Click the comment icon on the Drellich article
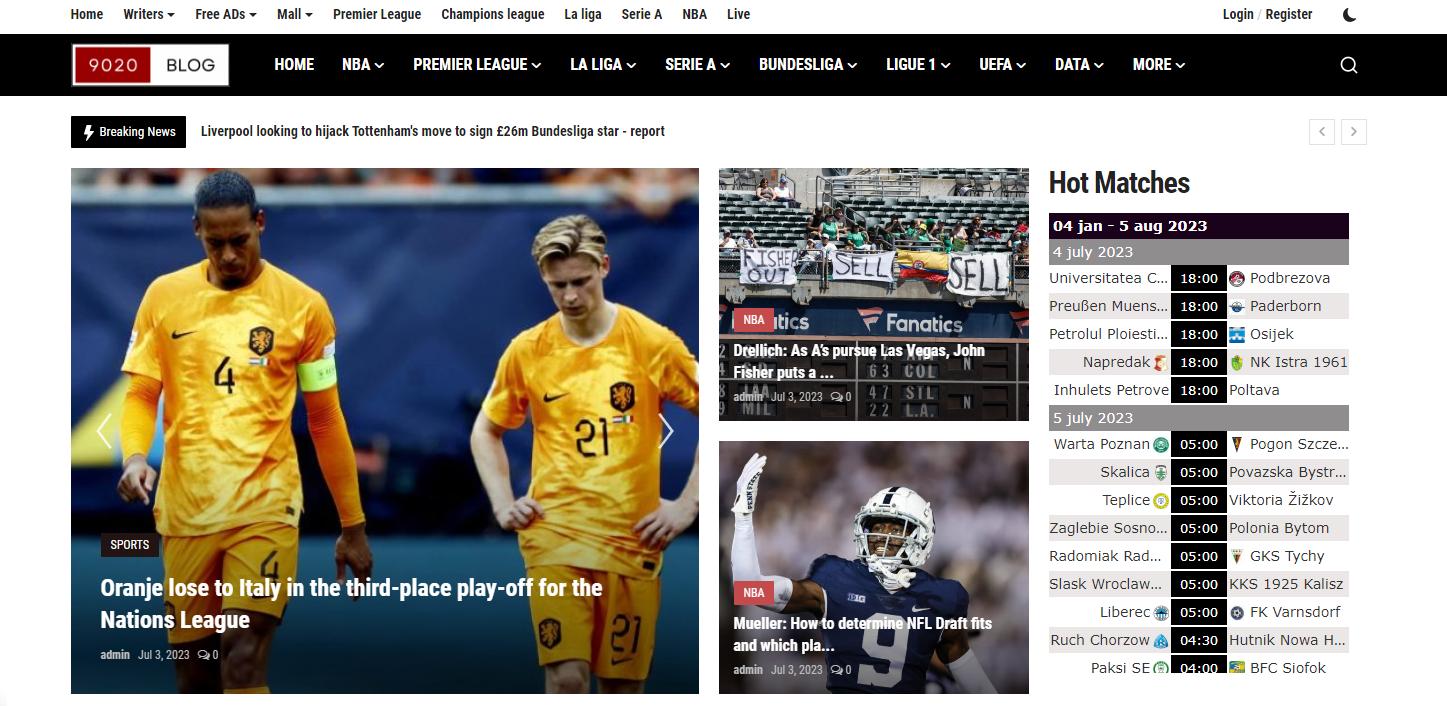Image resolution: width=1447 pixels, height=706 pixels. pos(836,397)
